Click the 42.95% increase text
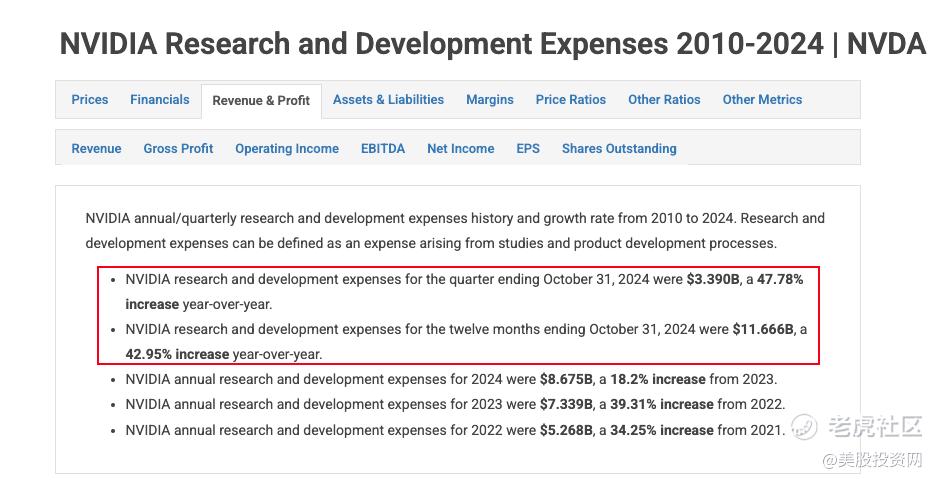The image size is (940, 481). pos(177,354)
